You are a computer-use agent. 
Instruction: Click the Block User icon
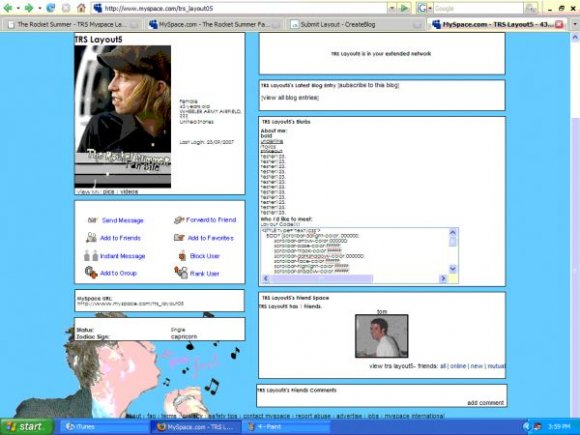tap(182, 256)
